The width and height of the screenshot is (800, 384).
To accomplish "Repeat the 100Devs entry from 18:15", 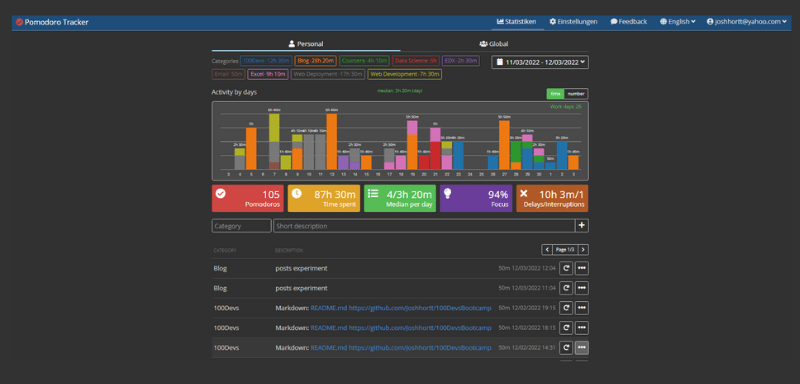I will coord(566,328).
